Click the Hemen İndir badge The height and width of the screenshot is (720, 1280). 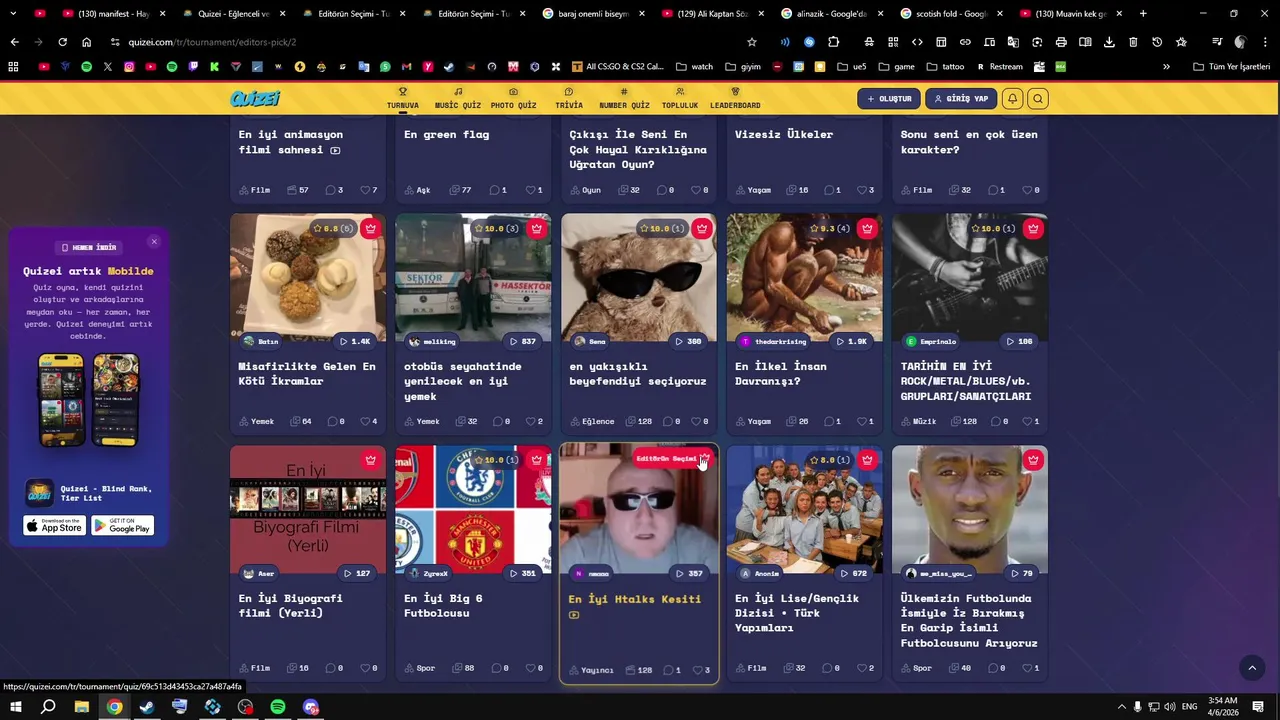tap(88, 248)
